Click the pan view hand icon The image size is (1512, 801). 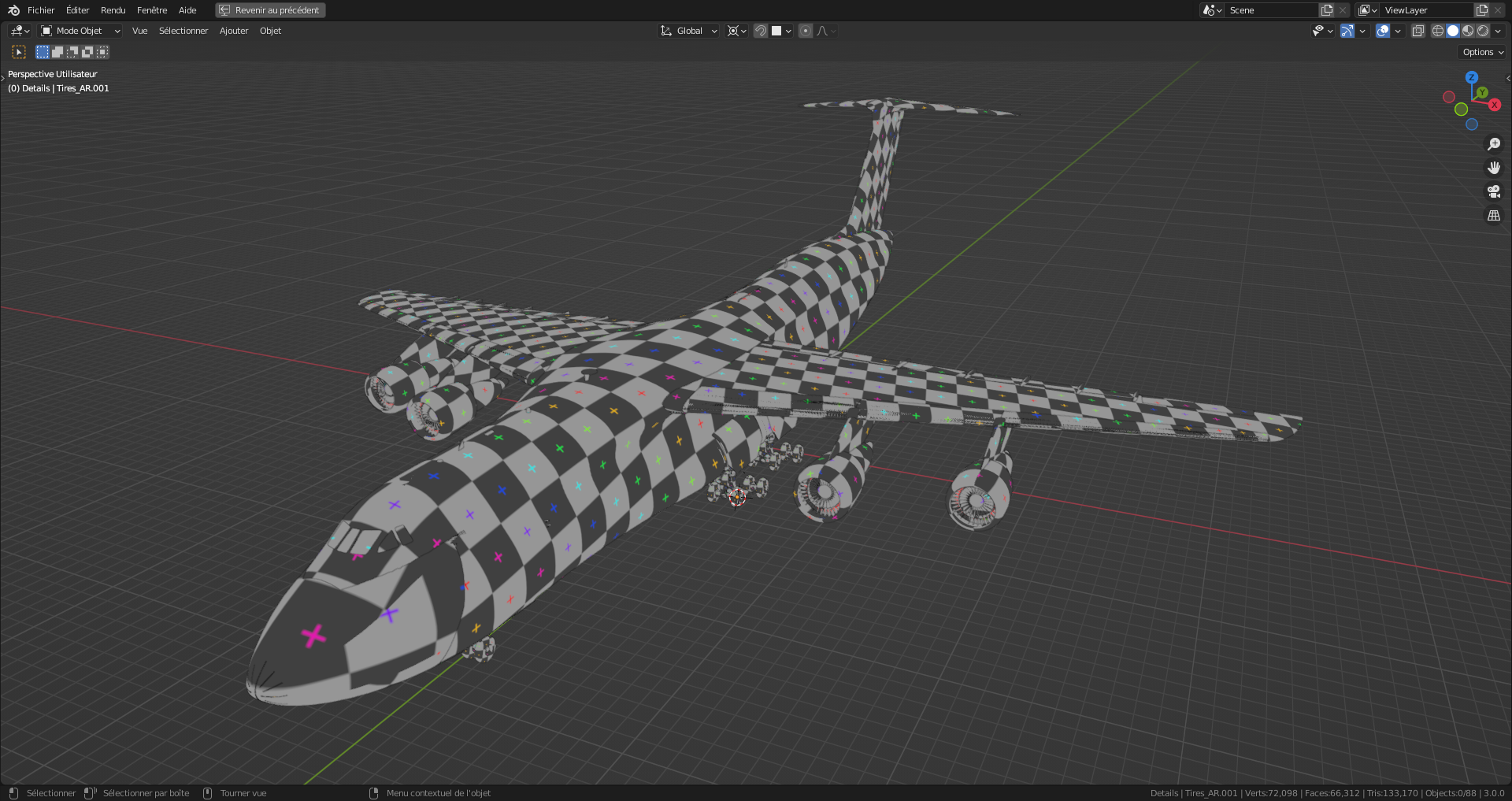[x=1493, y=168]
